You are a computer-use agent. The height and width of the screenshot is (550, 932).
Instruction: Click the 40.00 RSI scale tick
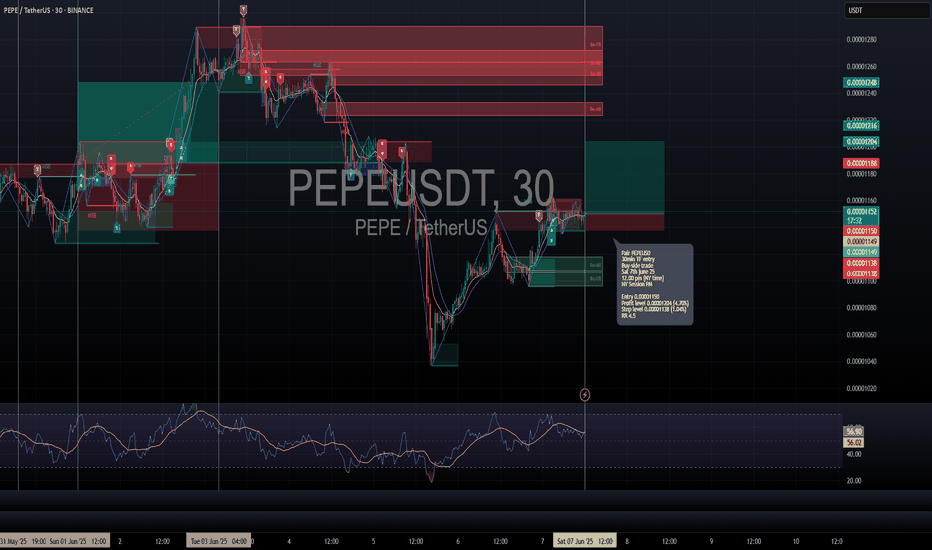854,454
